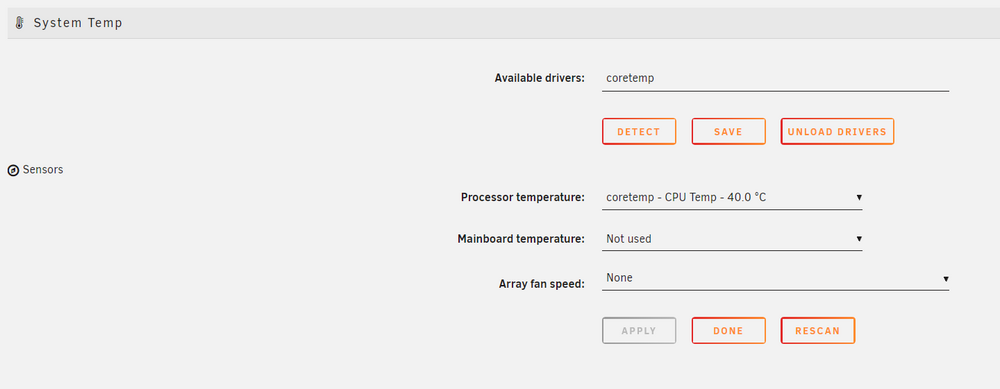The width and height of the screenshot is (1000, 389).
Task: Save the detected drivers with SAVE
Action: [728, 131]
